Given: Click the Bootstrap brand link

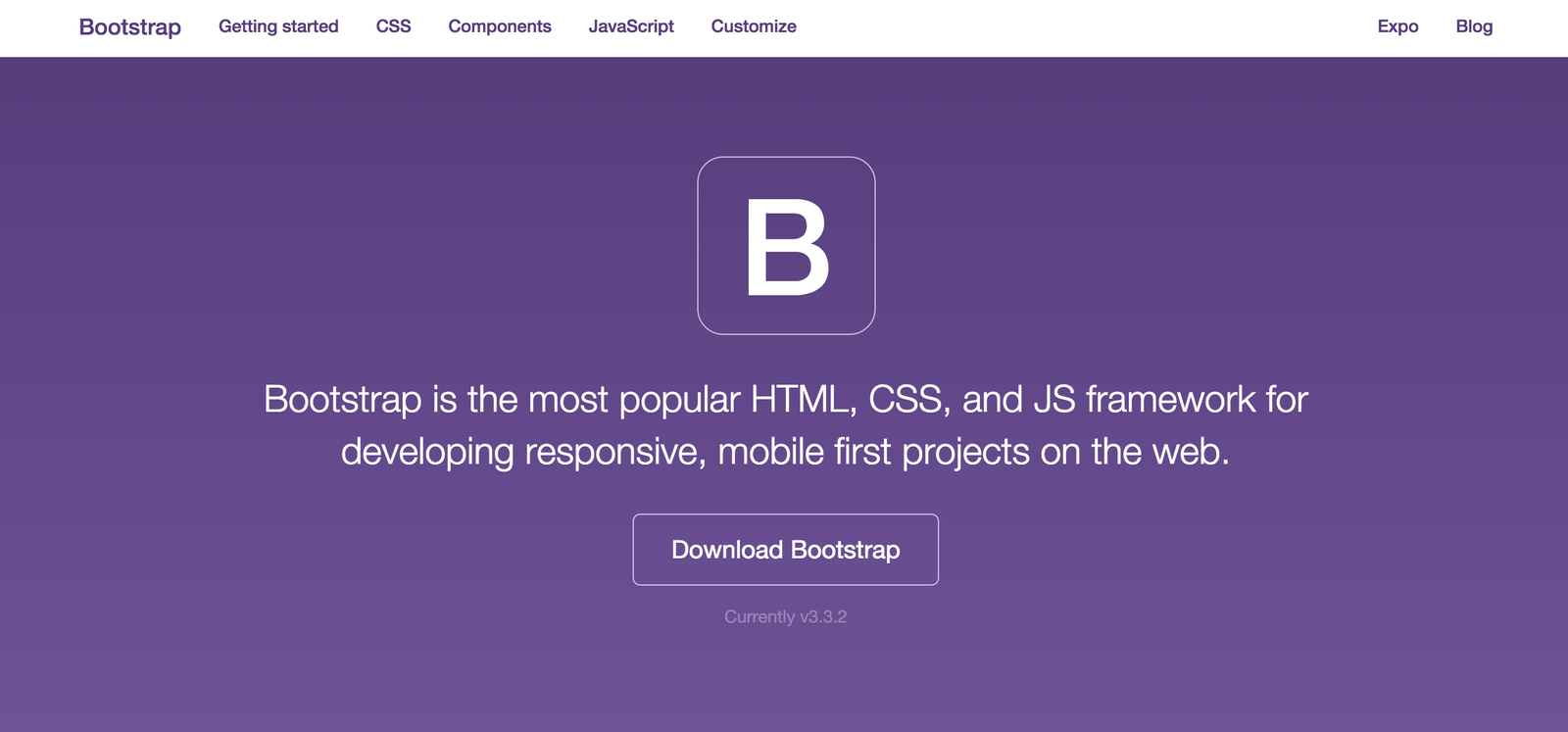Looking at the screenshot, I should pyautogui.click(x=130, y=26).
